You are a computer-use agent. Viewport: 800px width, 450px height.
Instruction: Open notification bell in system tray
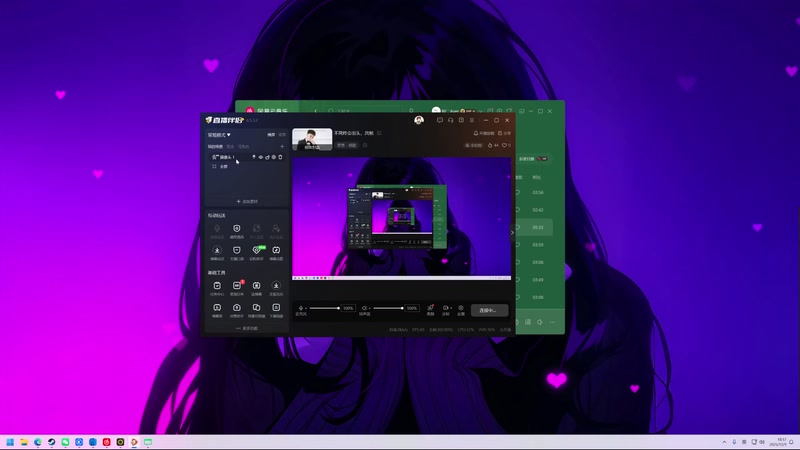[791, 442]
